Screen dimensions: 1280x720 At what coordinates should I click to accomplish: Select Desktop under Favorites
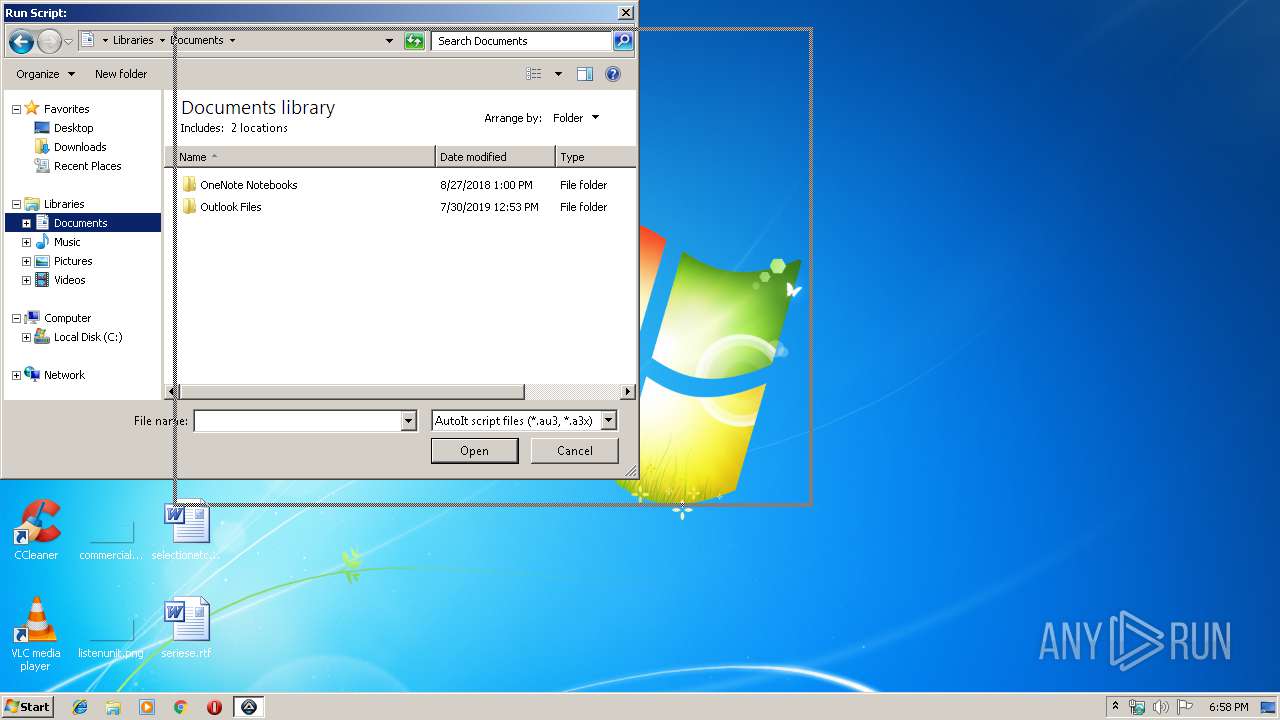[x=73, y=128]
